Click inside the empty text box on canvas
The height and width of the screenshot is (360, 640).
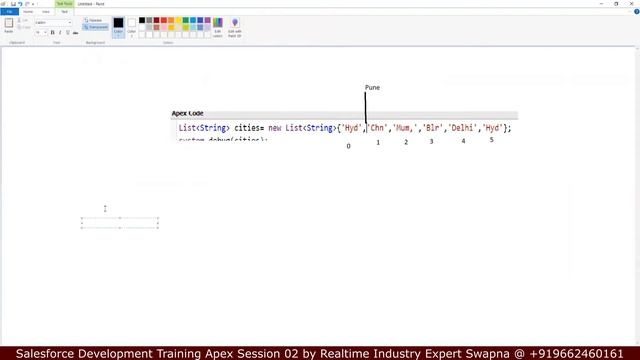120,223
